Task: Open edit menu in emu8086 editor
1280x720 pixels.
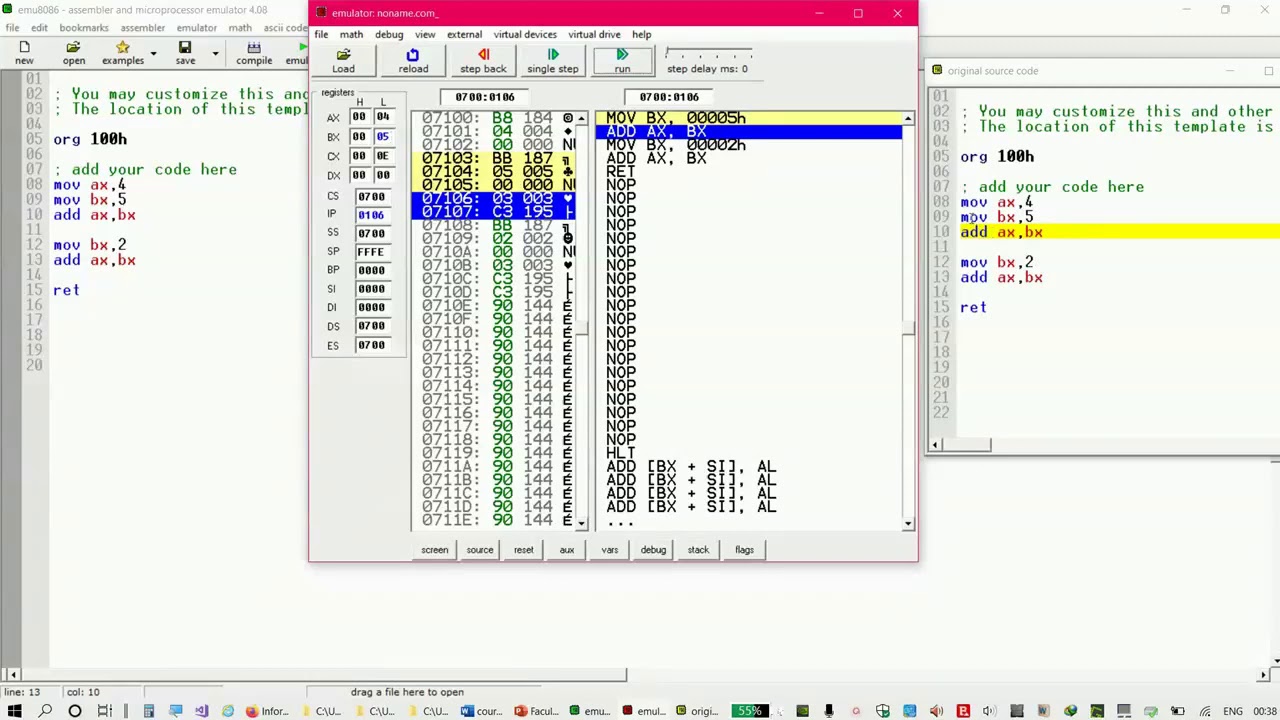Action: click(39, 27)
